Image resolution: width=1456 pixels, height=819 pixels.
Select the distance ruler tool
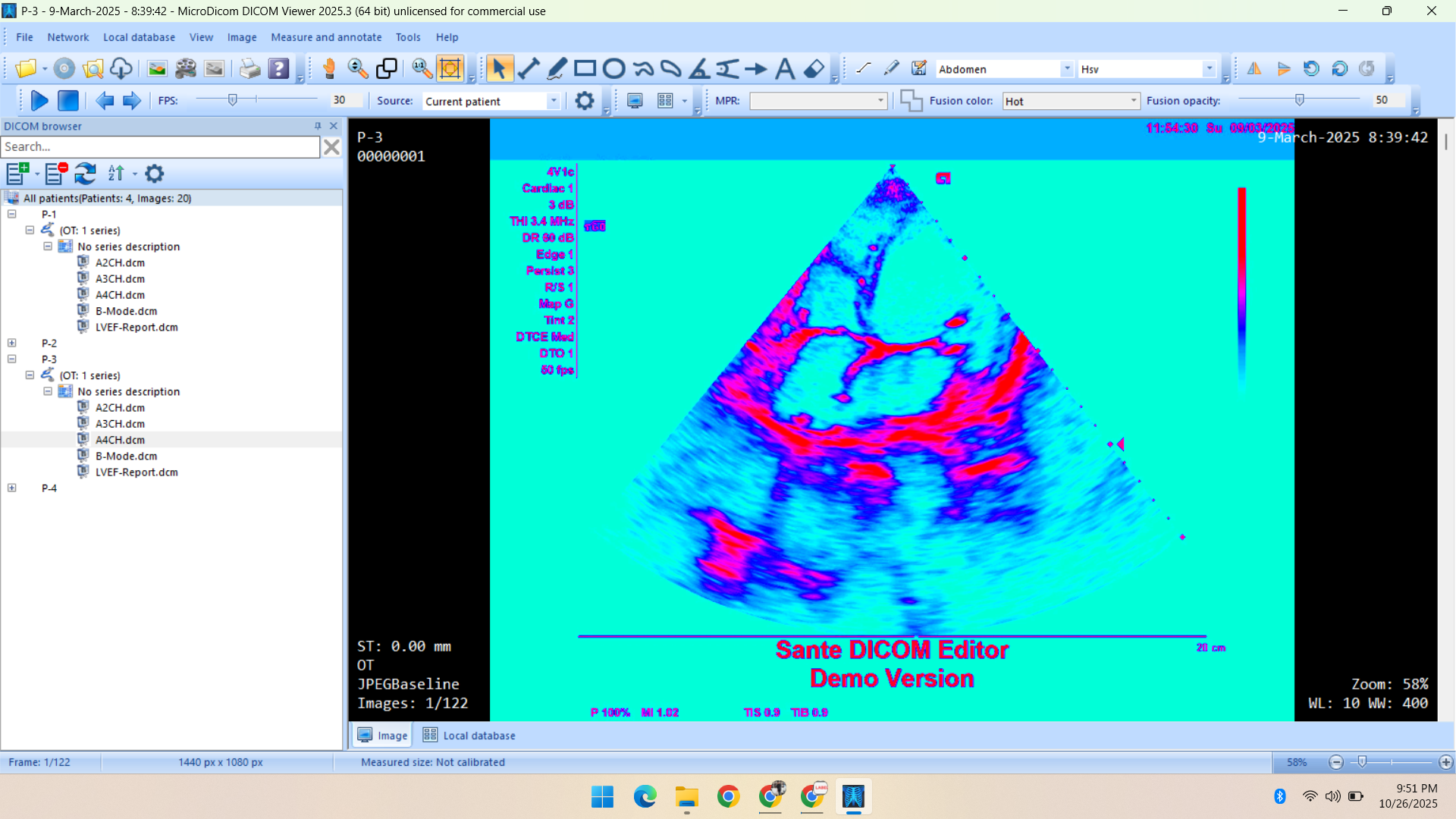tap(529, 69)
